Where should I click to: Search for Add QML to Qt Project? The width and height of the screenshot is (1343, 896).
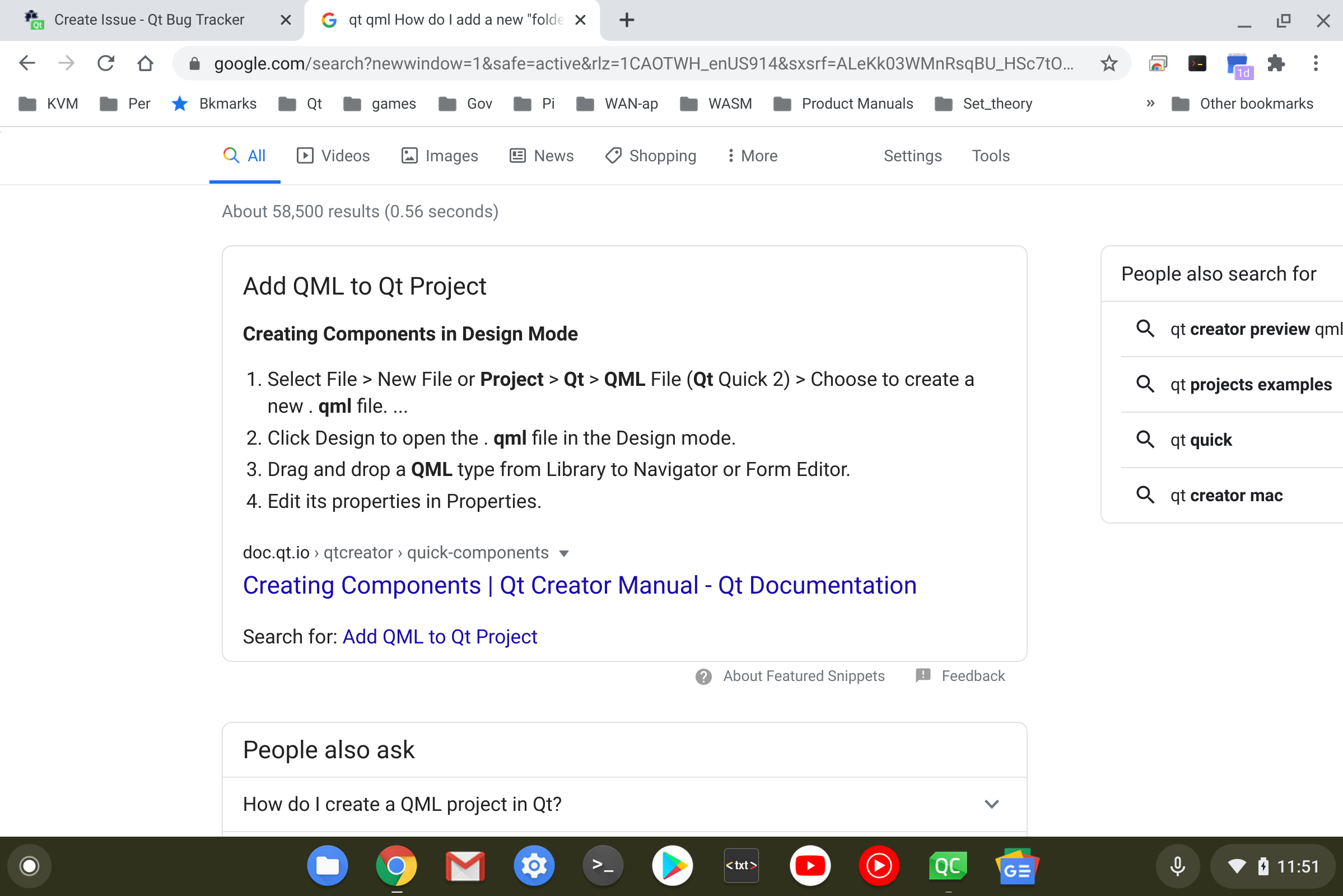440,637
